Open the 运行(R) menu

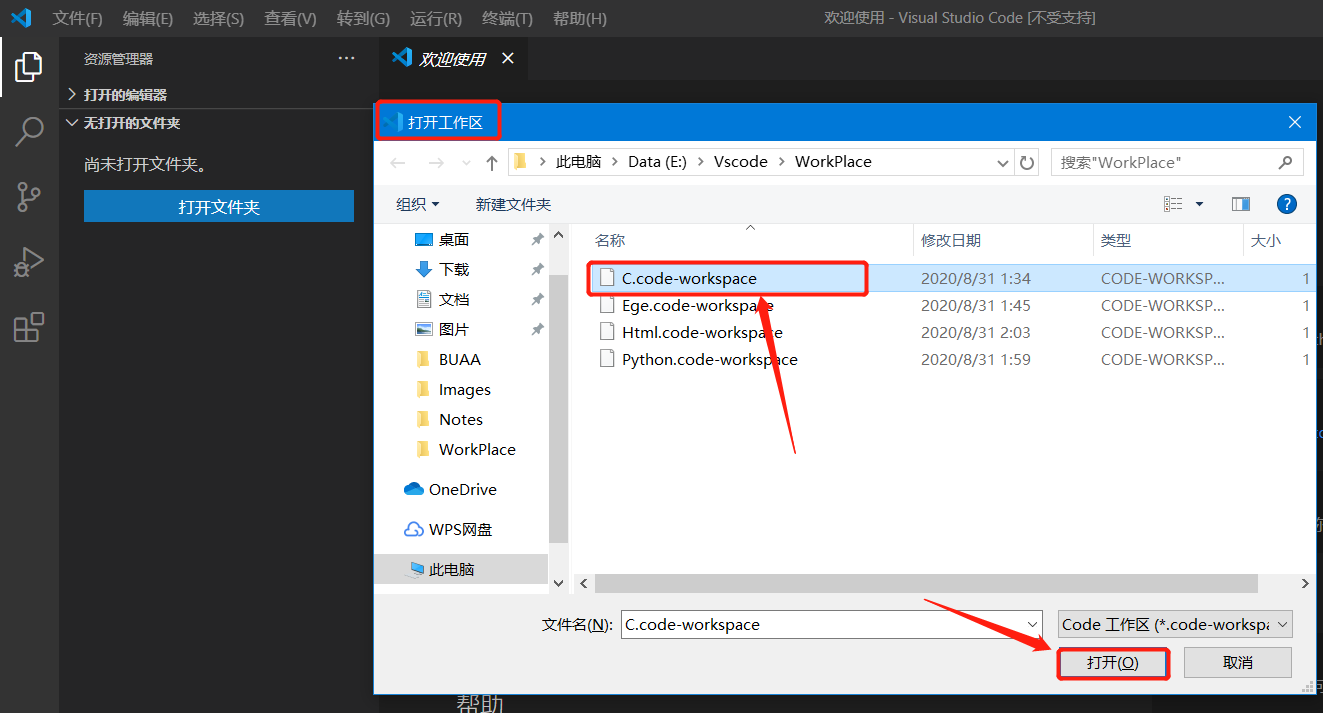[x=436, y=18]
